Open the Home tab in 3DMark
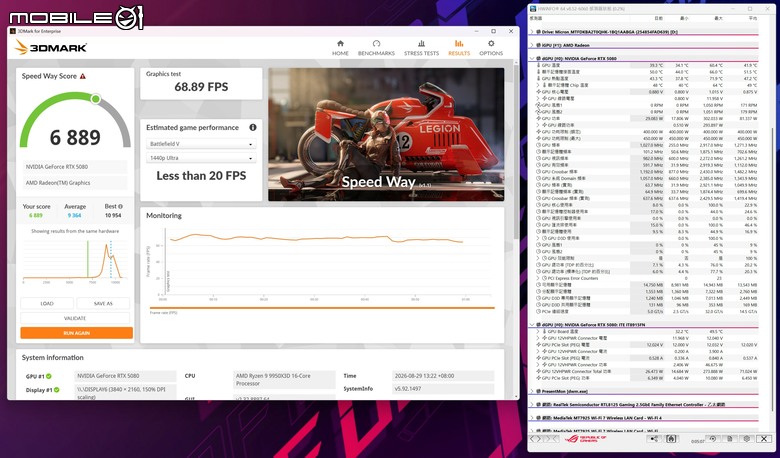 coord(340,48)
